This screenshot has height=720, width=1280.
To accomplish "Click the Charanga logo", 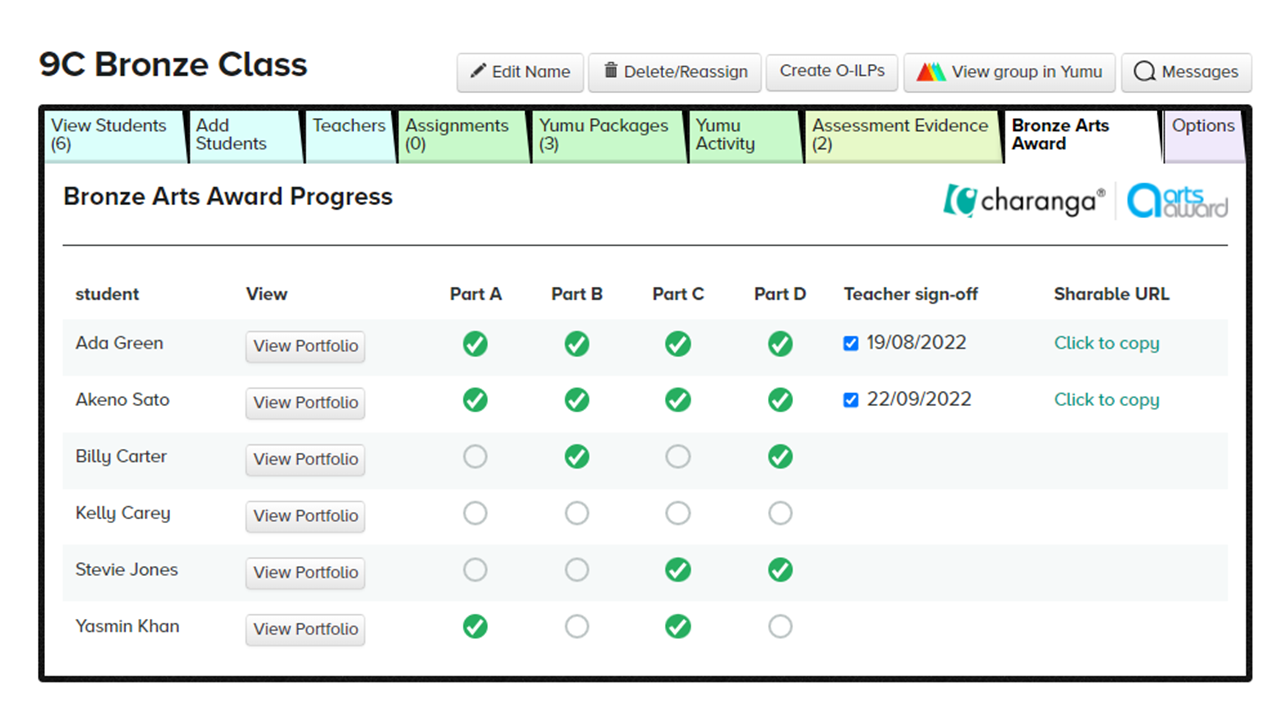I will tap(1023, 201).
